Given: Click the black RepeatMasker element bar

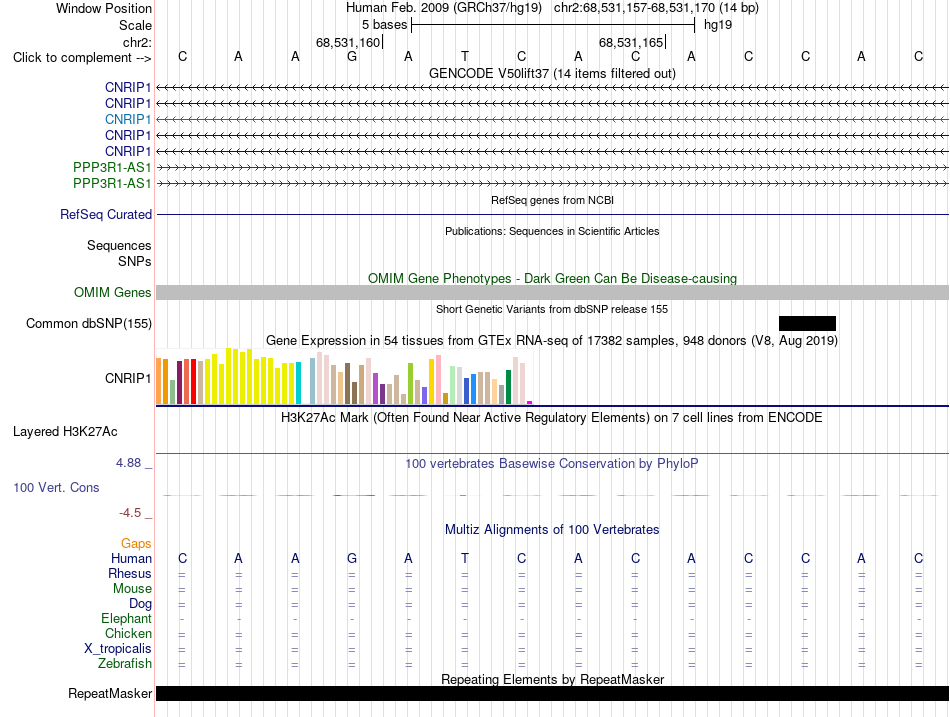Looking at the screenshot, I should (x=552, y=693).
